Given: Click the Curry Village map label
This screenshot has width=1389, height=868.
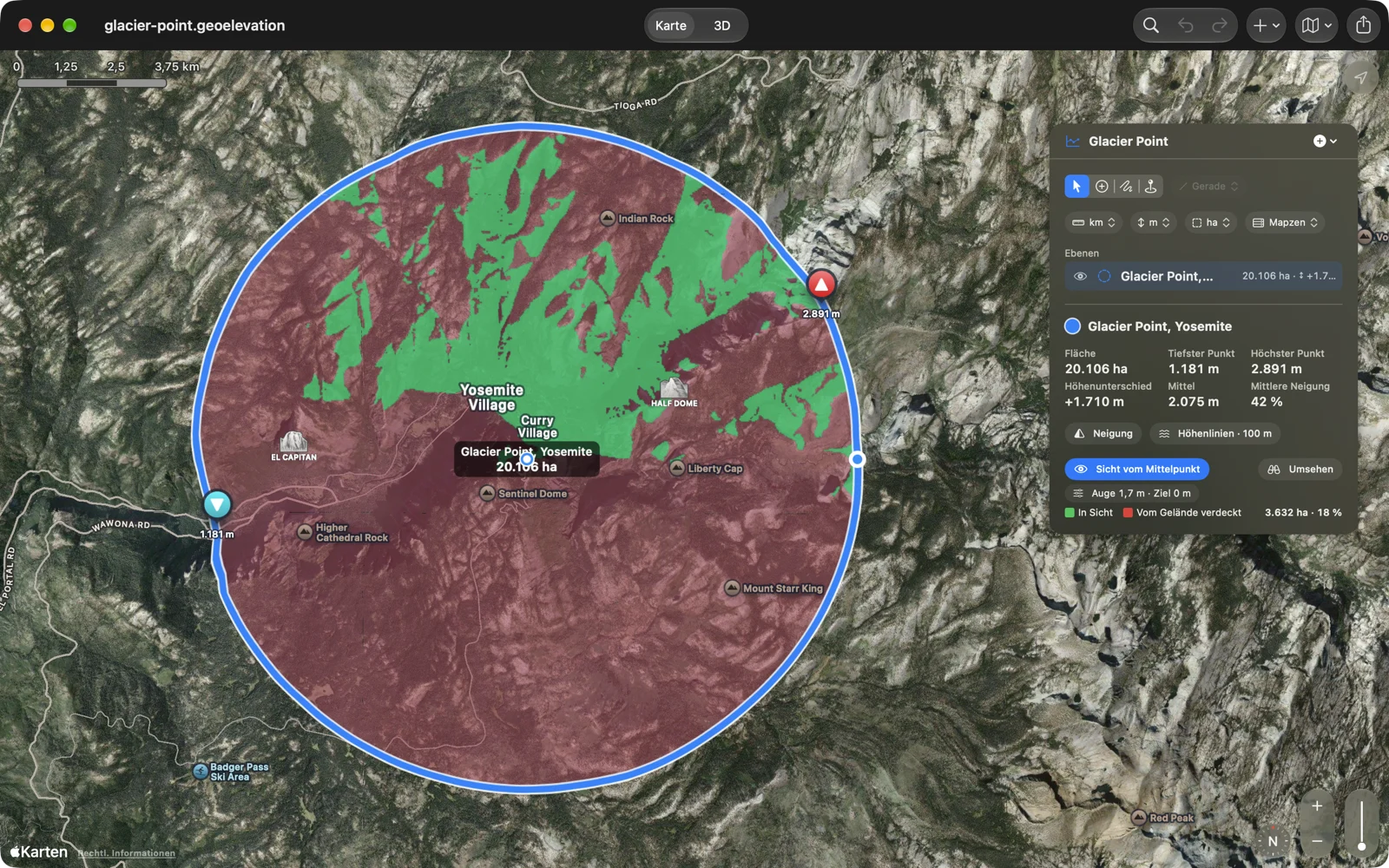Looking at the screenshot, I should tap(538, 426).
